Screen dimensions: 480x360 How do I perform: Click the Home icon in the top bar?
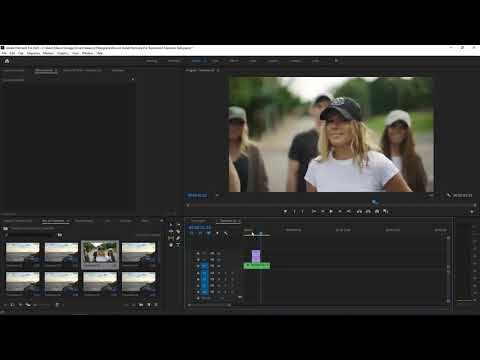click(7, 61)
